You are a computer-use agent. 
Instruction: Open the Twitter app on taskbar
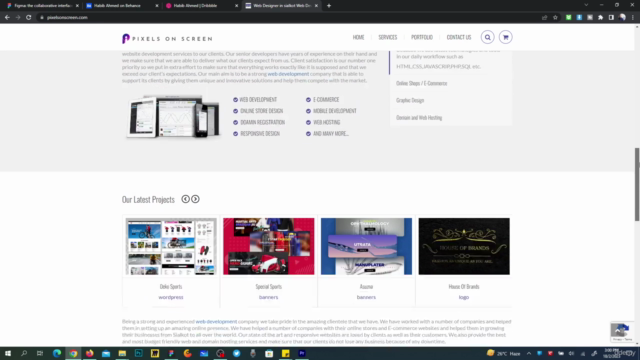pyautogui.click(x=236, y=353)
